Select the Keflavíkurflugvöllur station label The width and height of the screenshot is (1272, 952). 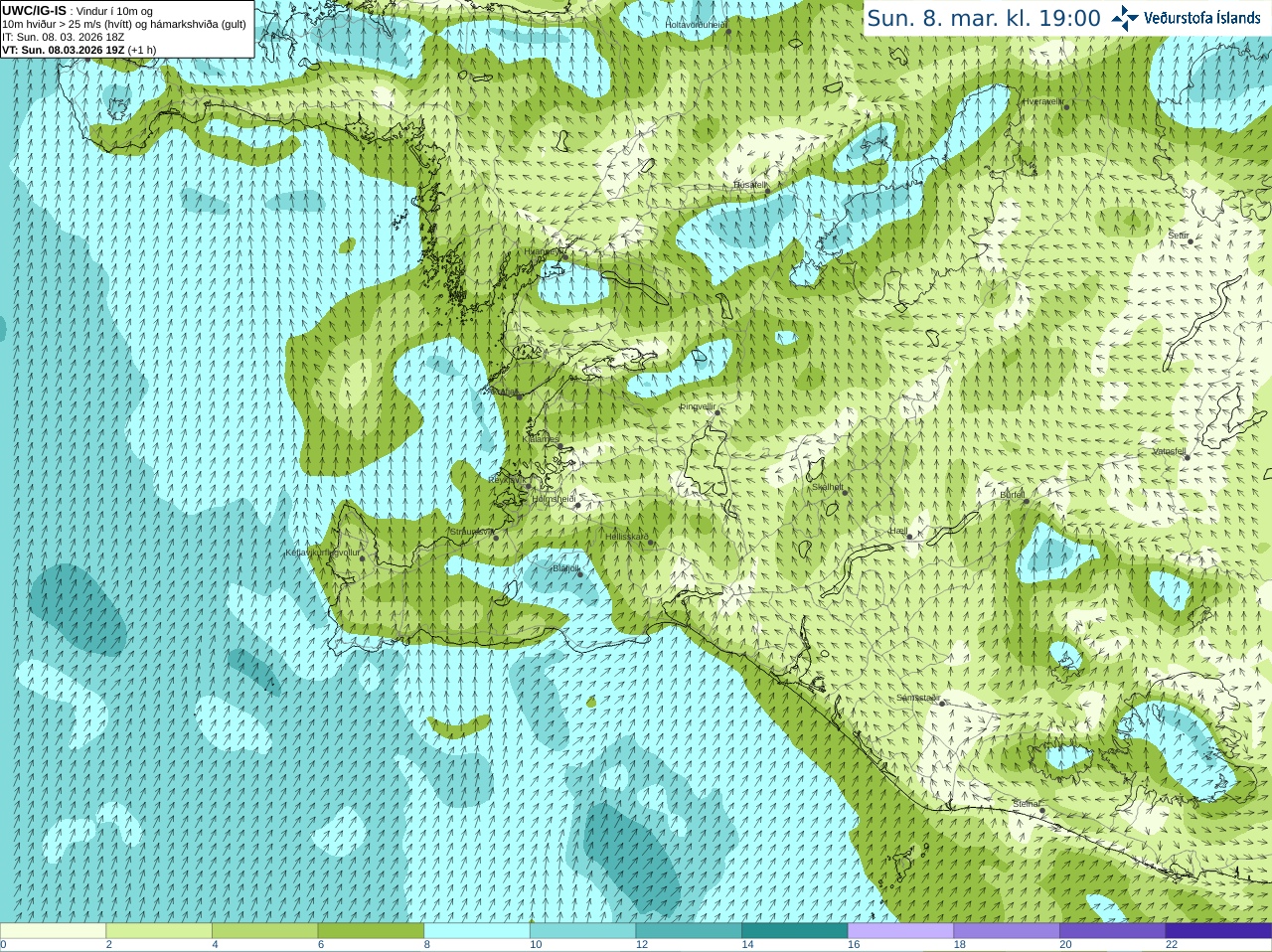[323, 553]
